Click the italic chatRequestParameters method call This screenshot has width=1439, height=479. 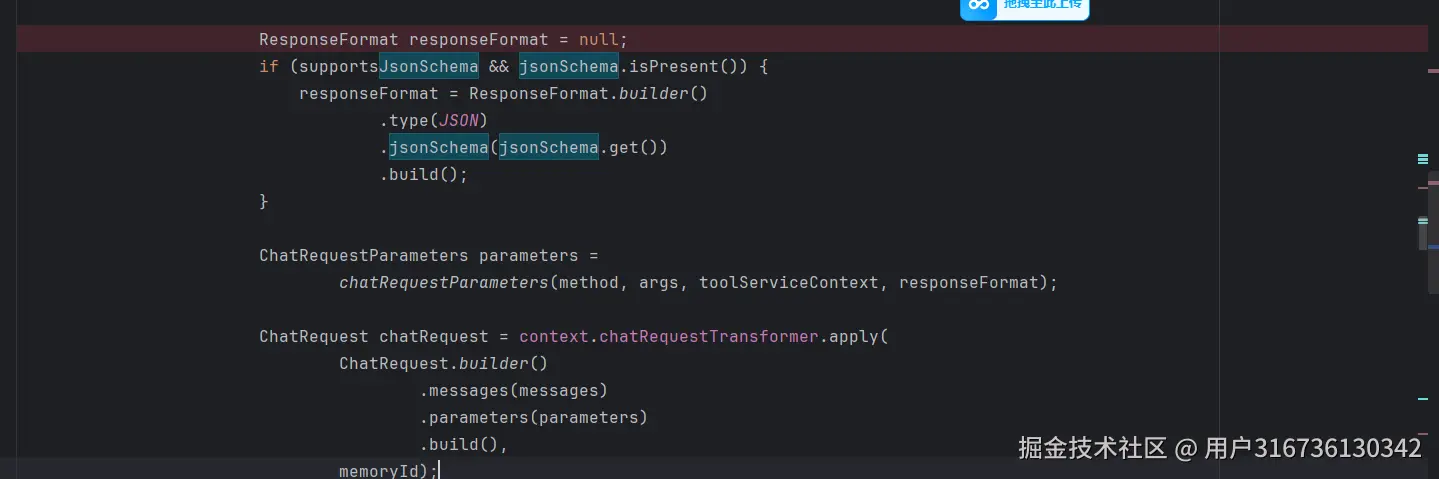tap(444, 283)
